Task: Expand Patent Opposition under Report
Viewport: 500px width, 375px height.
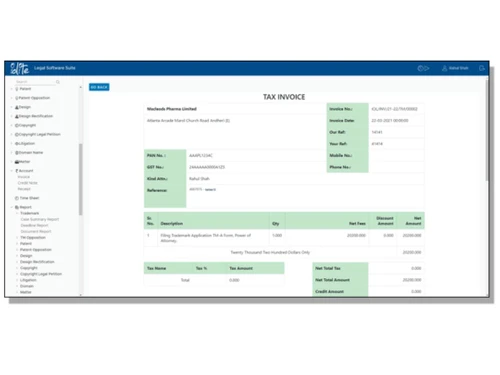Action: tap(17, 250)
